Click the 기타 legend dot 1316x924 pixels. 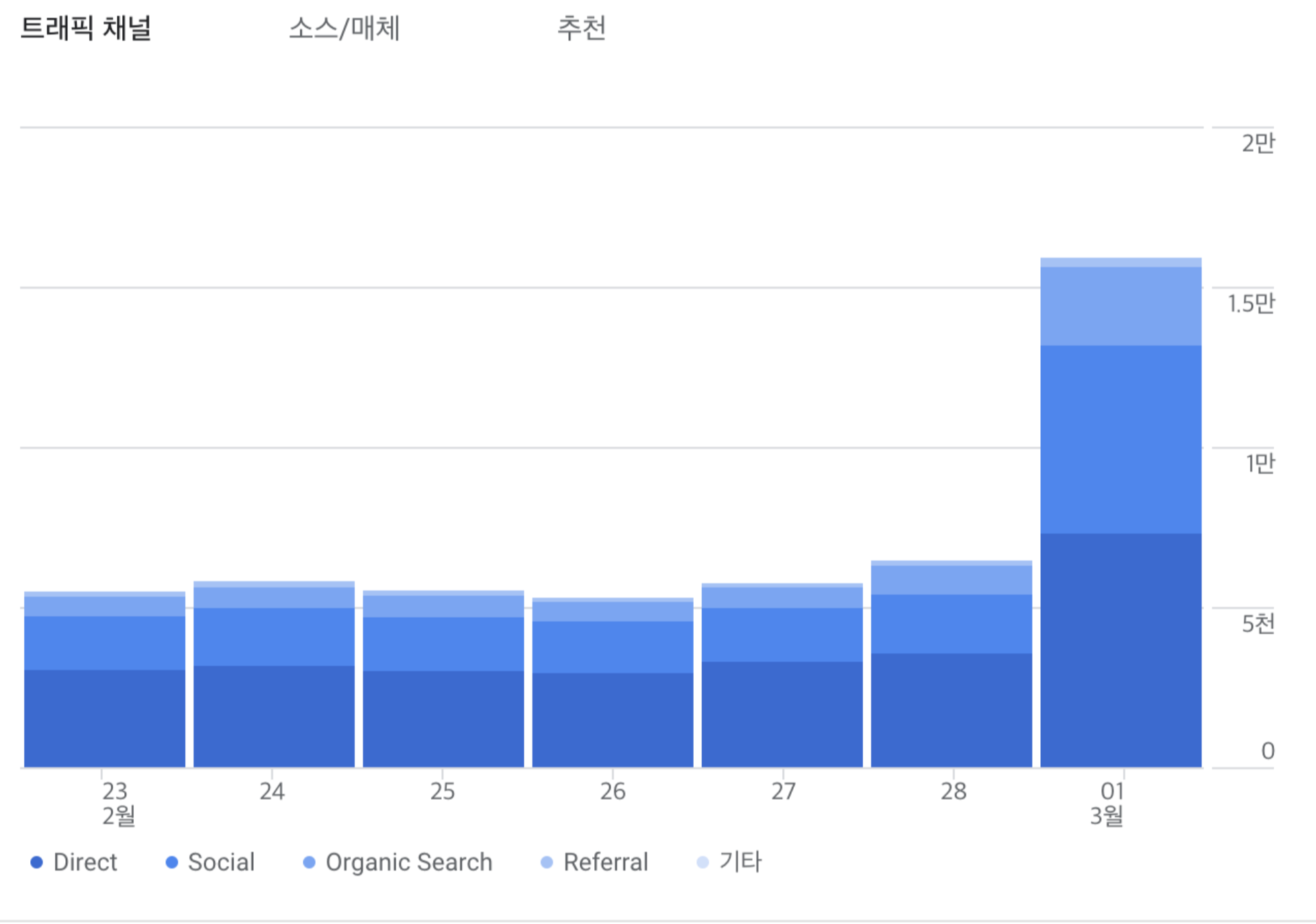pyautogui.click(x=703, y=862)
